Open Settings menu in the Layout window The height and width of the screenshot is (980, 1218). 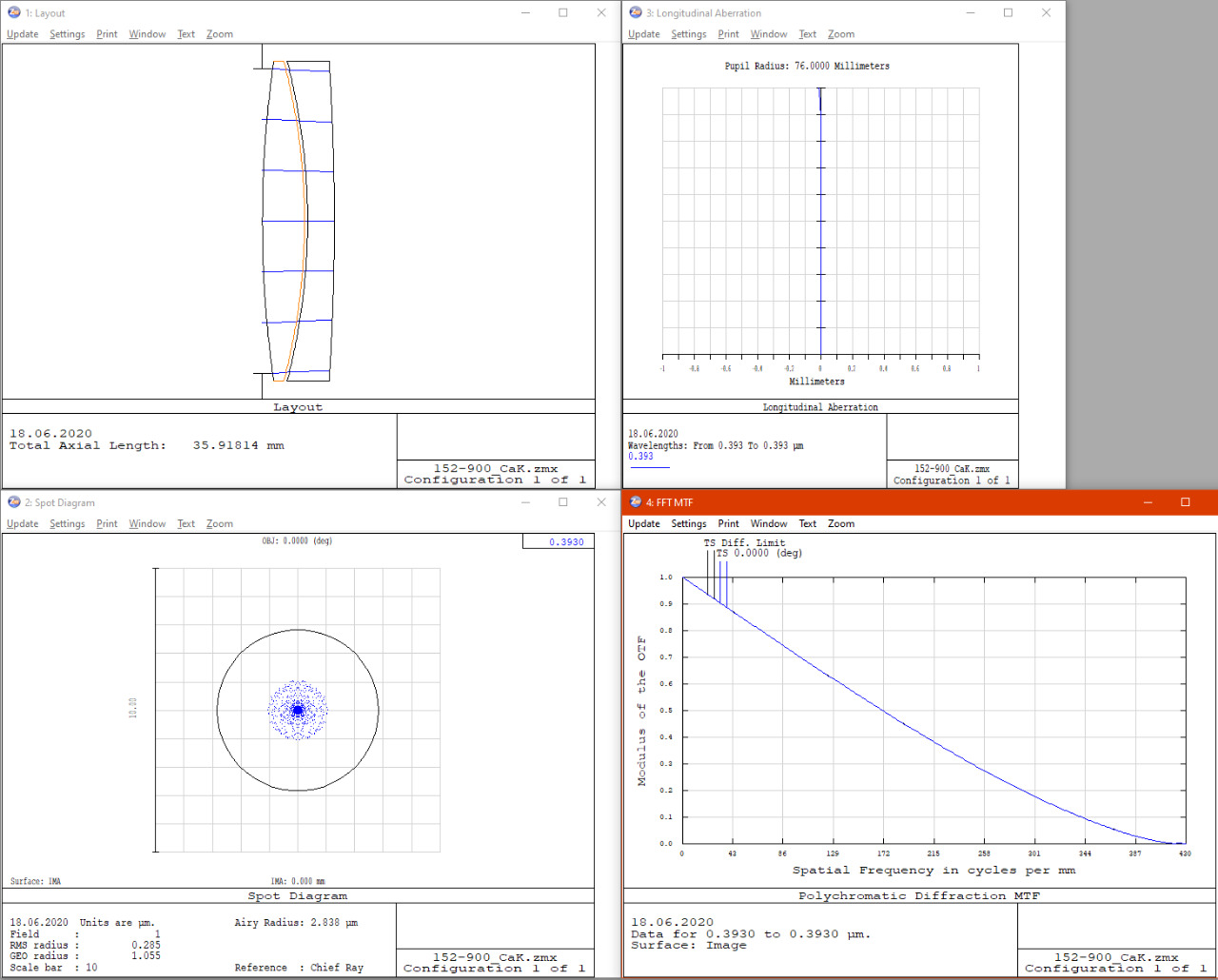[67, 34]
